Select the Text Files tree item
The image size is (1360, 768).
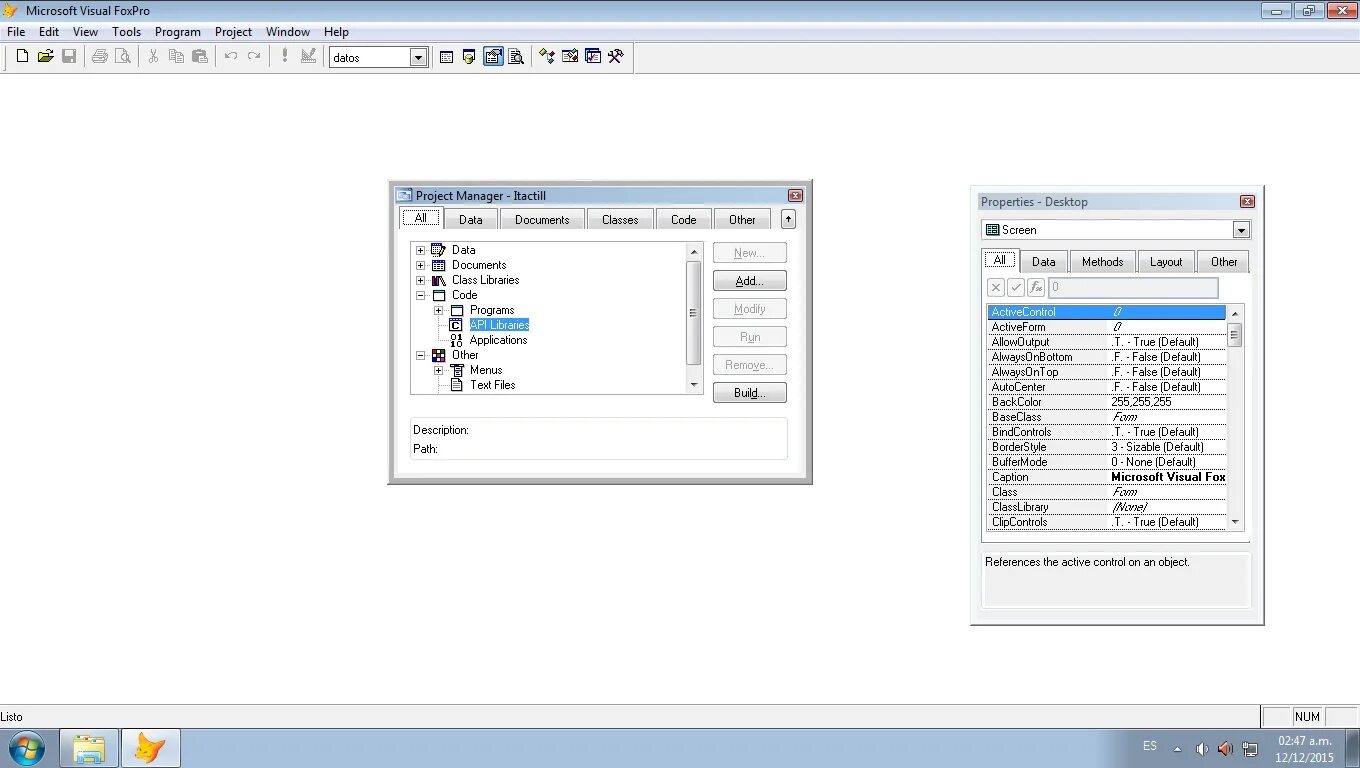pyautogui.click(x=493, y=385)
